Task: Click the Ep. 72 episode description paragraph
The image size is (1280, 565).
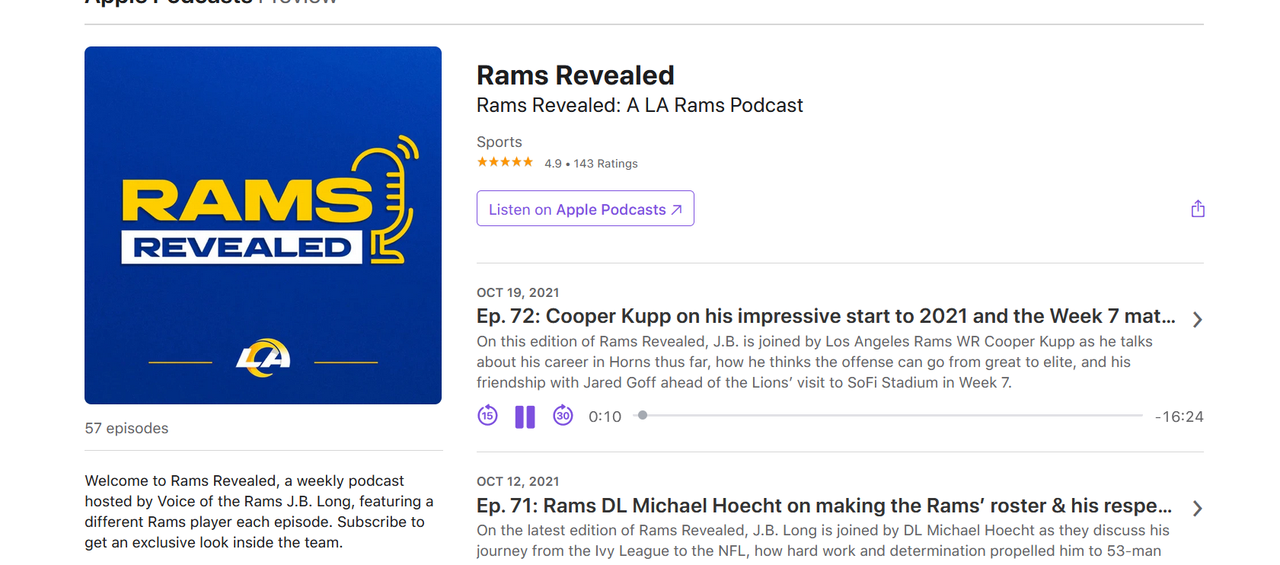Action: [x=815, y=362]
